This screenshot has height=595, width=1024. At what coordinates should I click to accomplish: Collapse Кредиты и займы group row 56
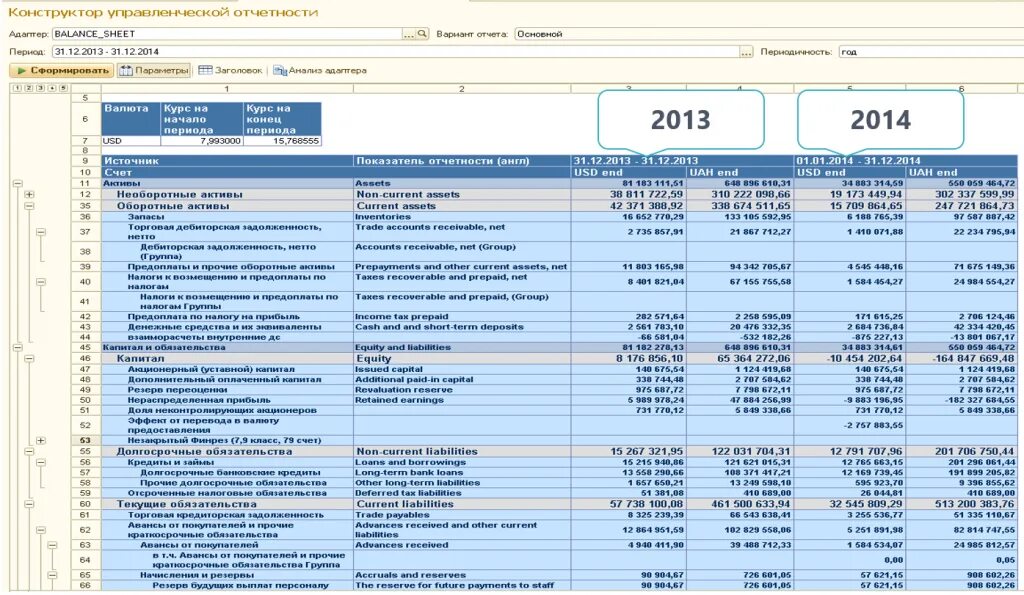tap(40, 462)
